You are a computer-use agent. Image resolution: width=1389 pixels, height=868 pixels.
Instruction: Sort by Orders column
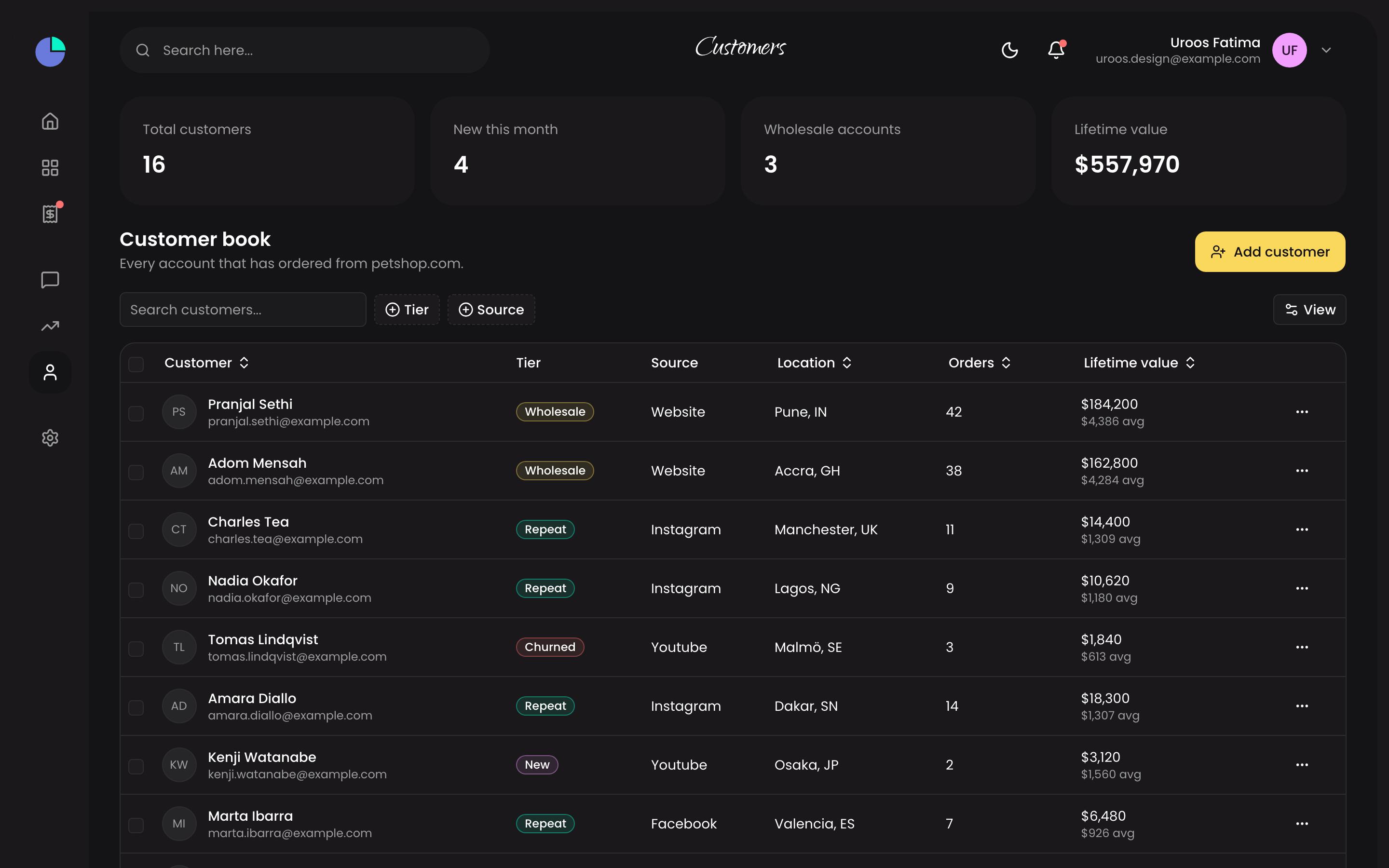[x=979, y=363]
